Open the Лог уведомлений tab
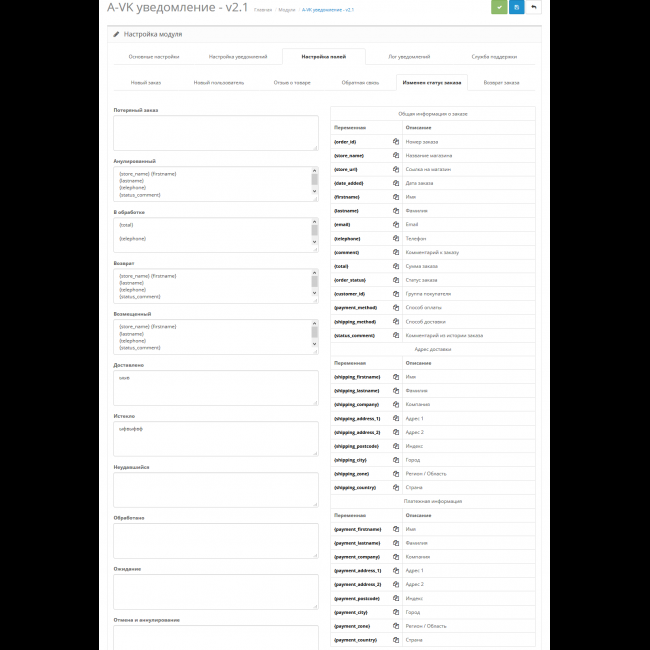 click(x=409, y=57)
